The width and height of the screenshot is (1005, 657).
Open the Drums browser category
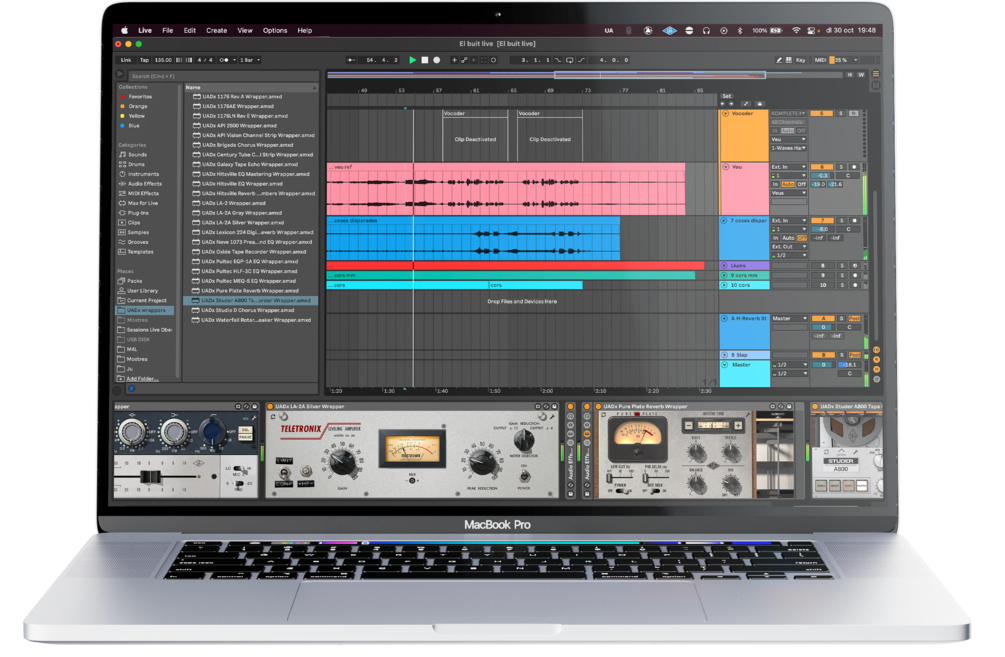coord(137,164)
